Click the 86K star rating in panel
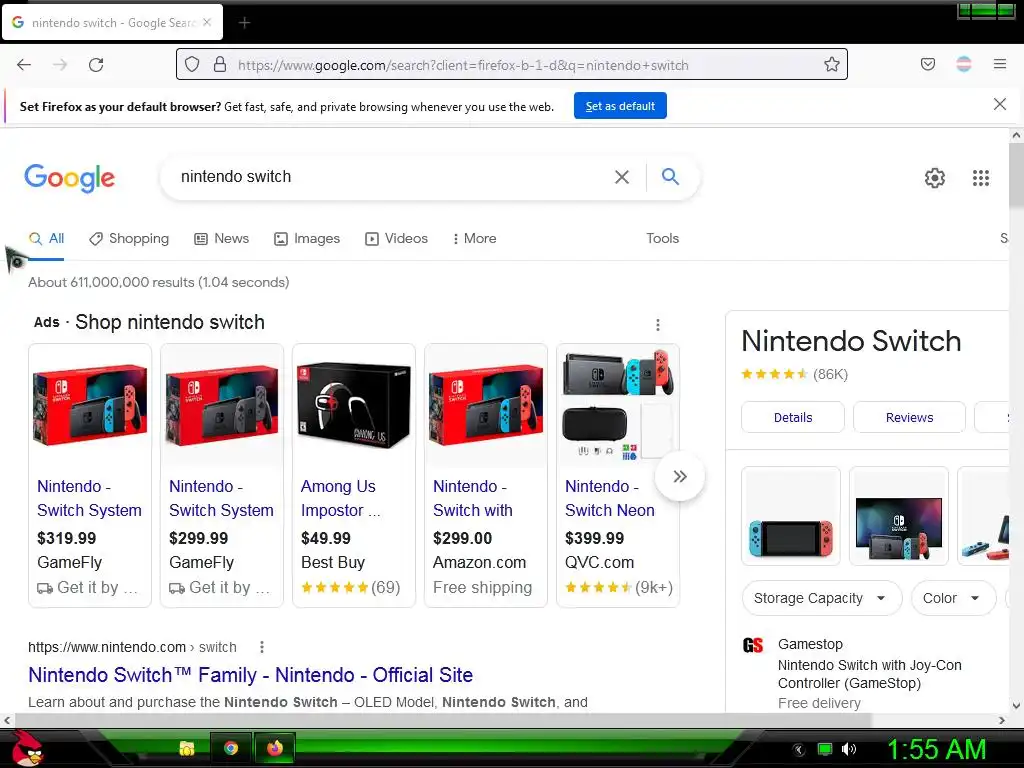The height and width of the screenshot is (768, 1024). tap(794, 374)
